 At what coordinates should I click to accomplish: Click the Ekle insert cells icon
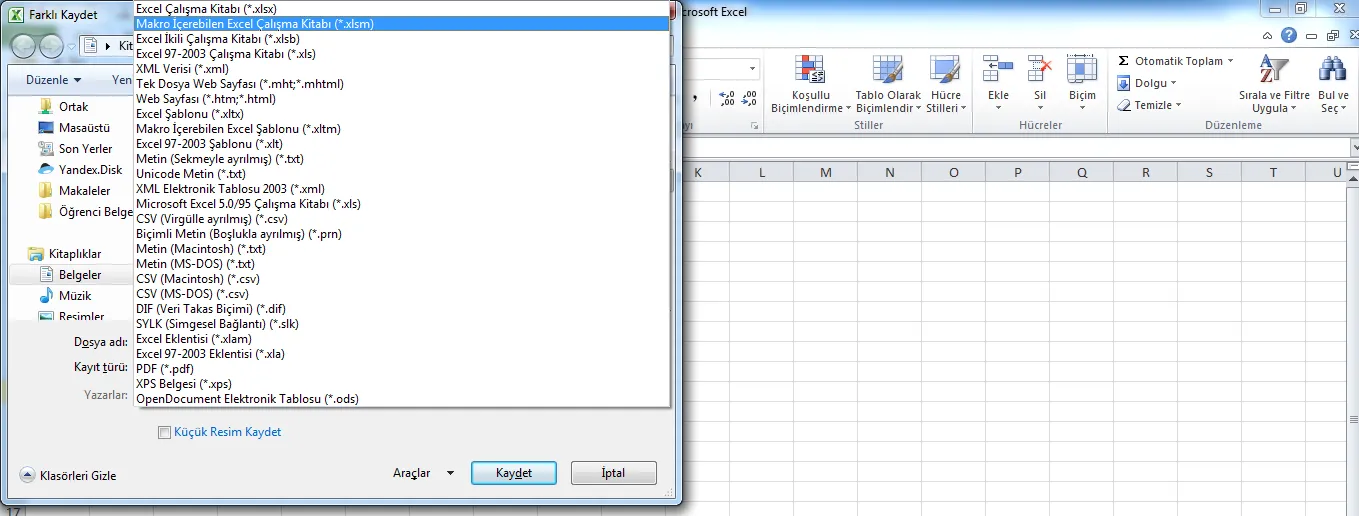tap(998, 70)
